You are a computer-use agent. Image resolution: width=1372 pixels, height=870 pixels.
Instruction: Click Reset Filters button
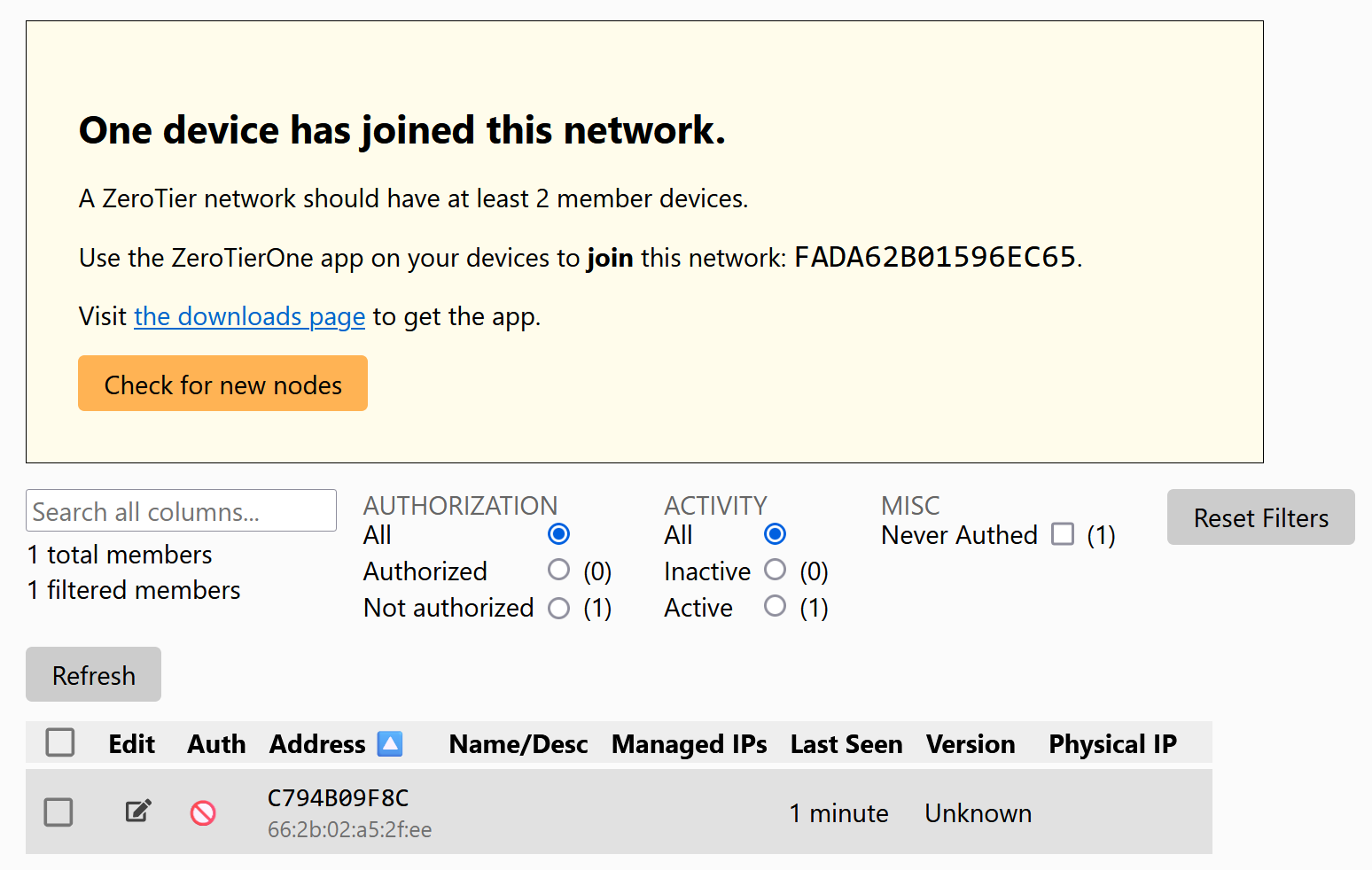pos(1260,517)
